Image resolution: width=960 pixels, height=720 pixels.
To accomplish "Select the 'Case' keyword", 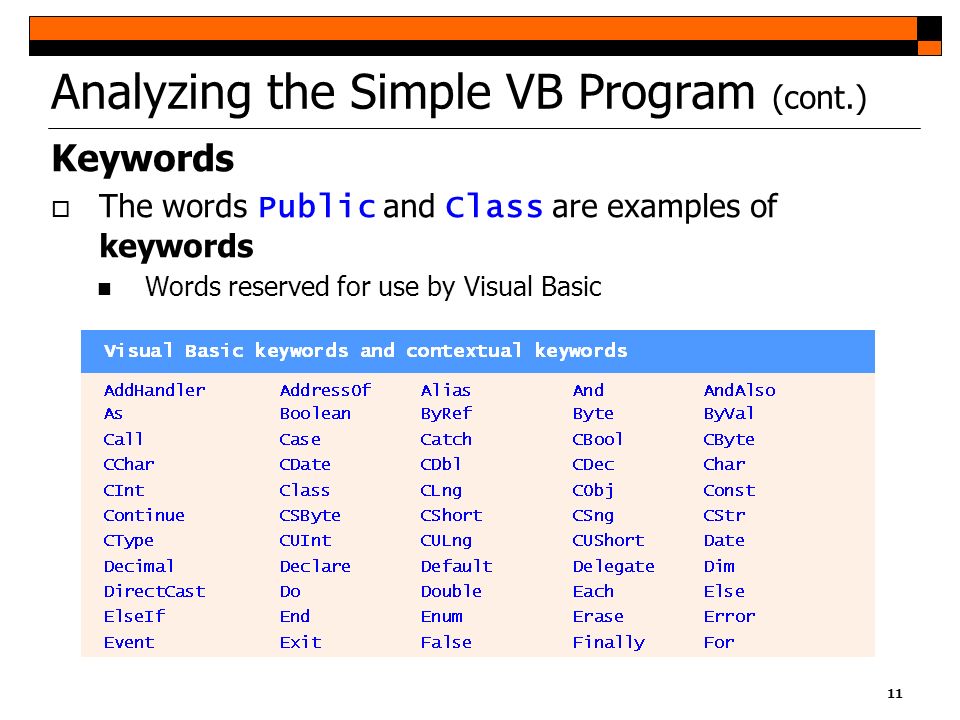I will (300, 440).
